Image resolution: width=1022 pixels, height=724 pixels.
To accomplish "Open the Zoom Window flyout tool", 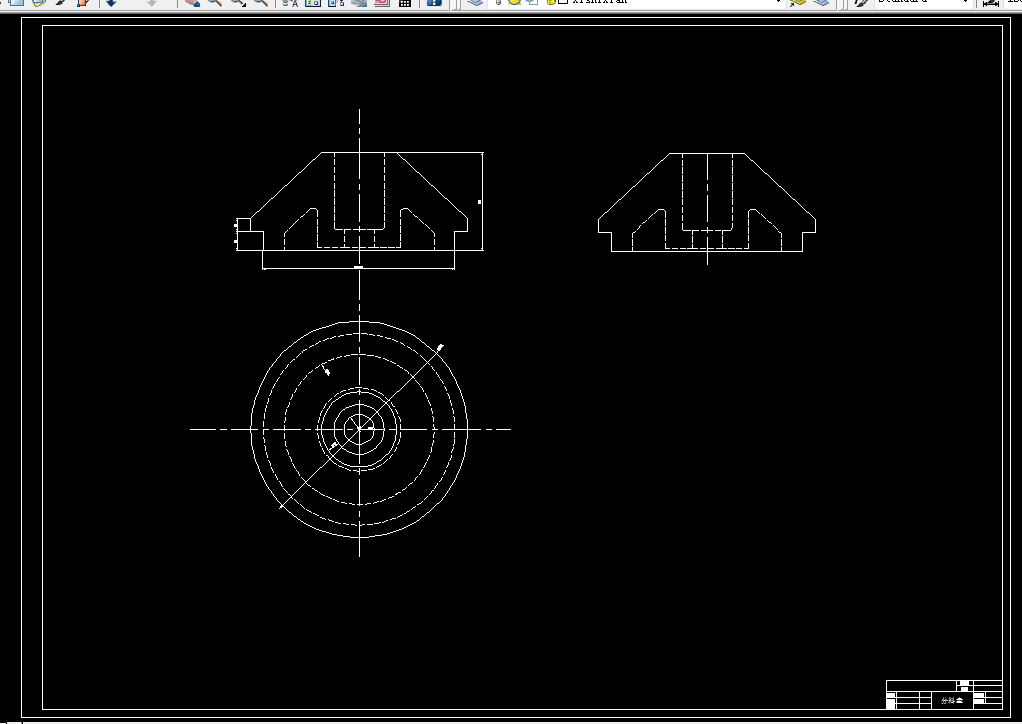I will point(238,3).
